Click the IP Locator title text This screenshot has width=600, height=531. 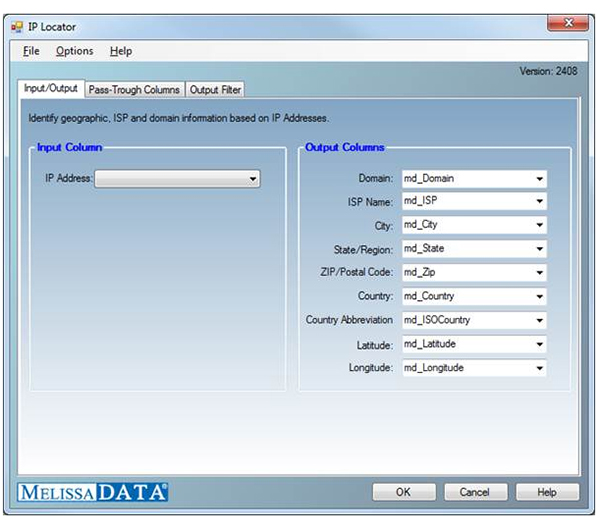[52, 27]
